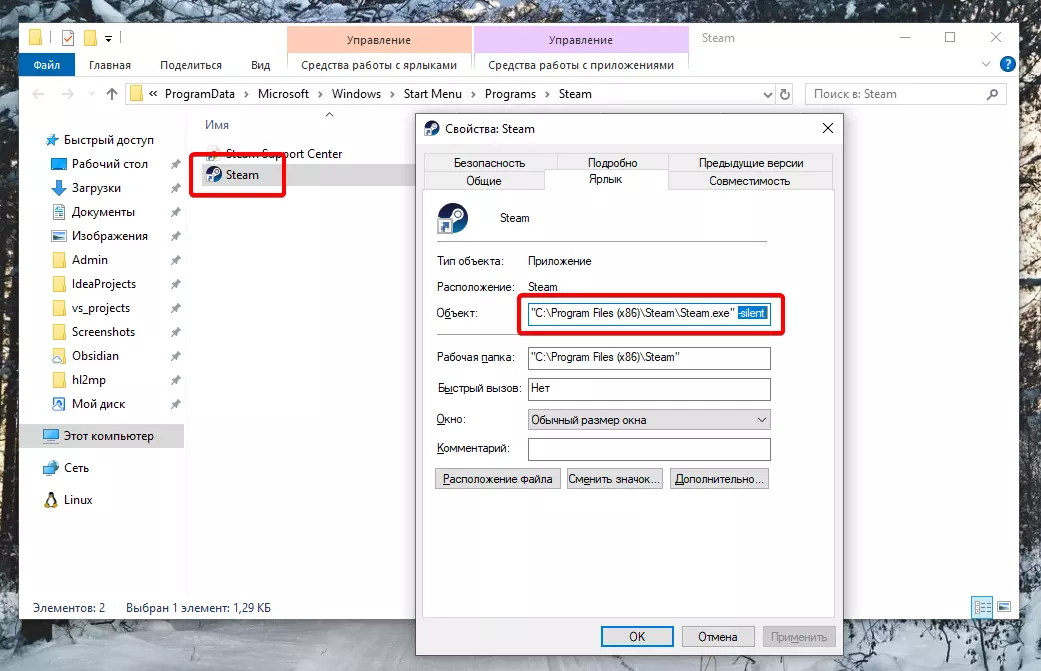Screen dimensions: 1041x671
Task: Click the Комментарий field
Action: pyautogui.click(x=649, y=449)
